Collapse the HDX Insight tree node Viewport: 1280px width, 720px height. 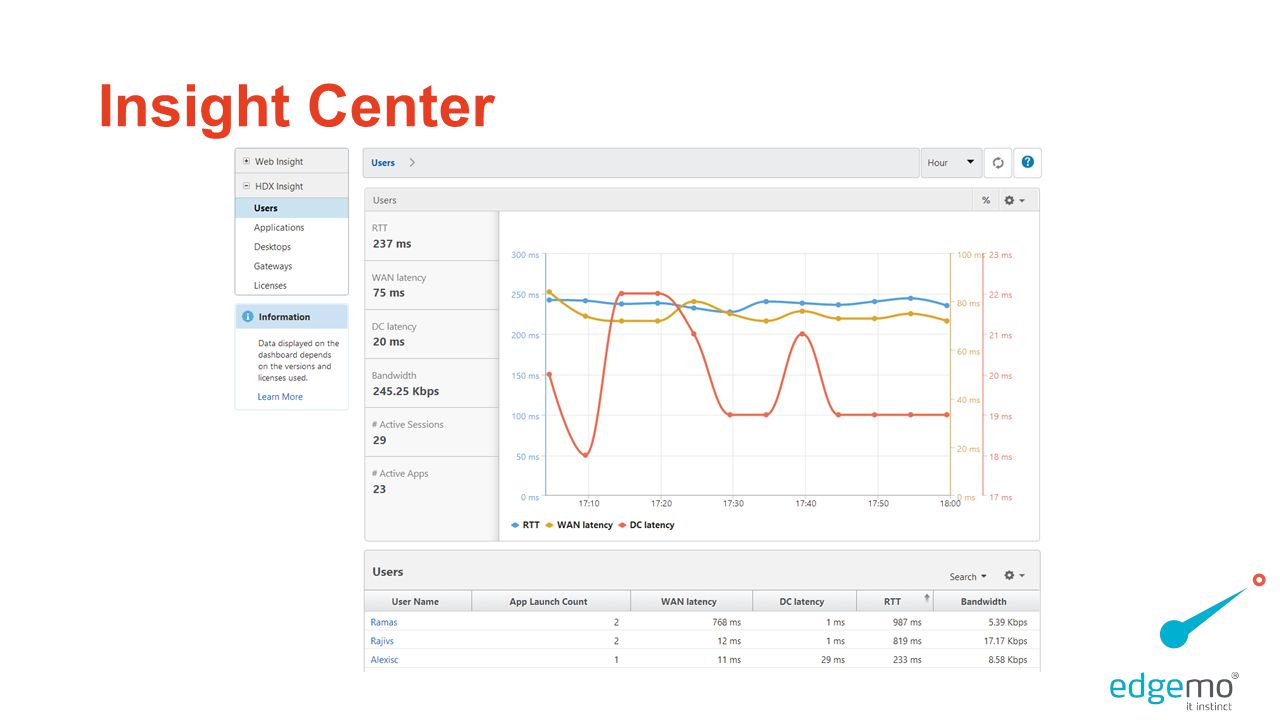(x=246, y=186)
